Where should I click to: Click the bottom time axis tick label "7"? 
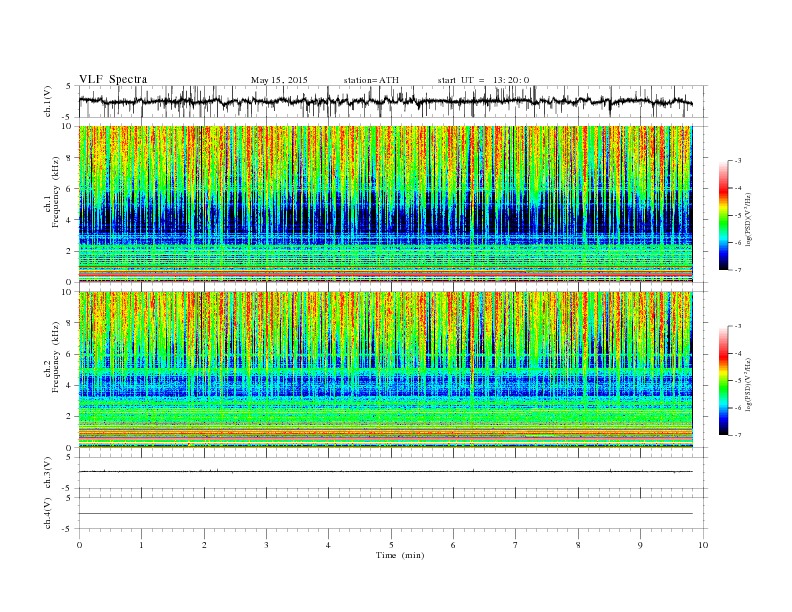click(x=515, y=545)
